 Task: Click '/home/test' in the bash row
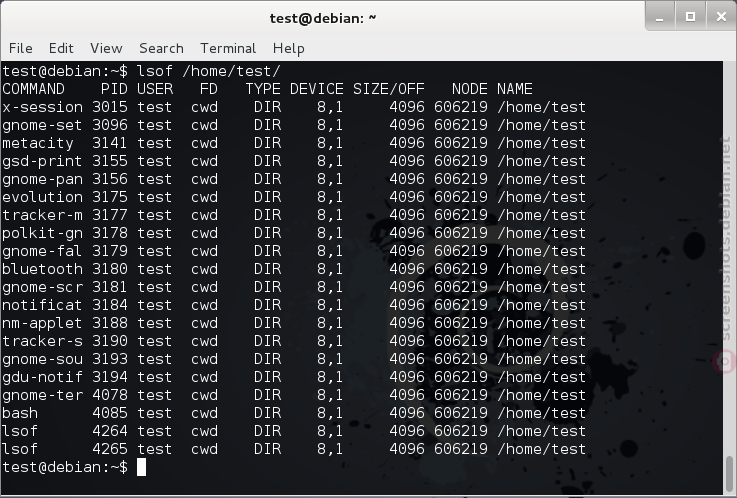(x=541, y=413)
